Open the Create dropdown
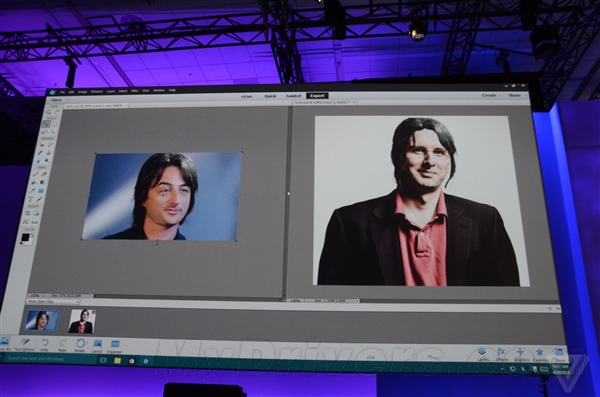The height and width of the screenshot is (397, 600). tap(491, 95)
